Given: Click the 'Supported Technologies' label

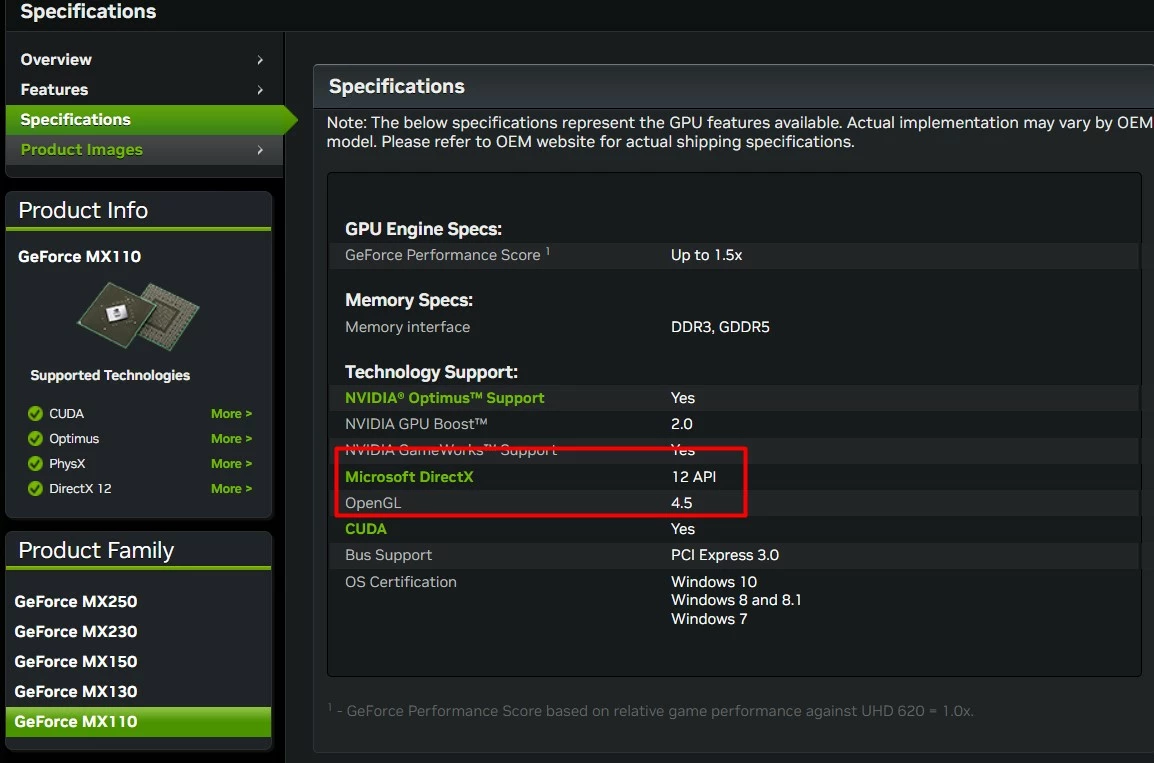Looking at the screenshot, I should coord(110,375).
